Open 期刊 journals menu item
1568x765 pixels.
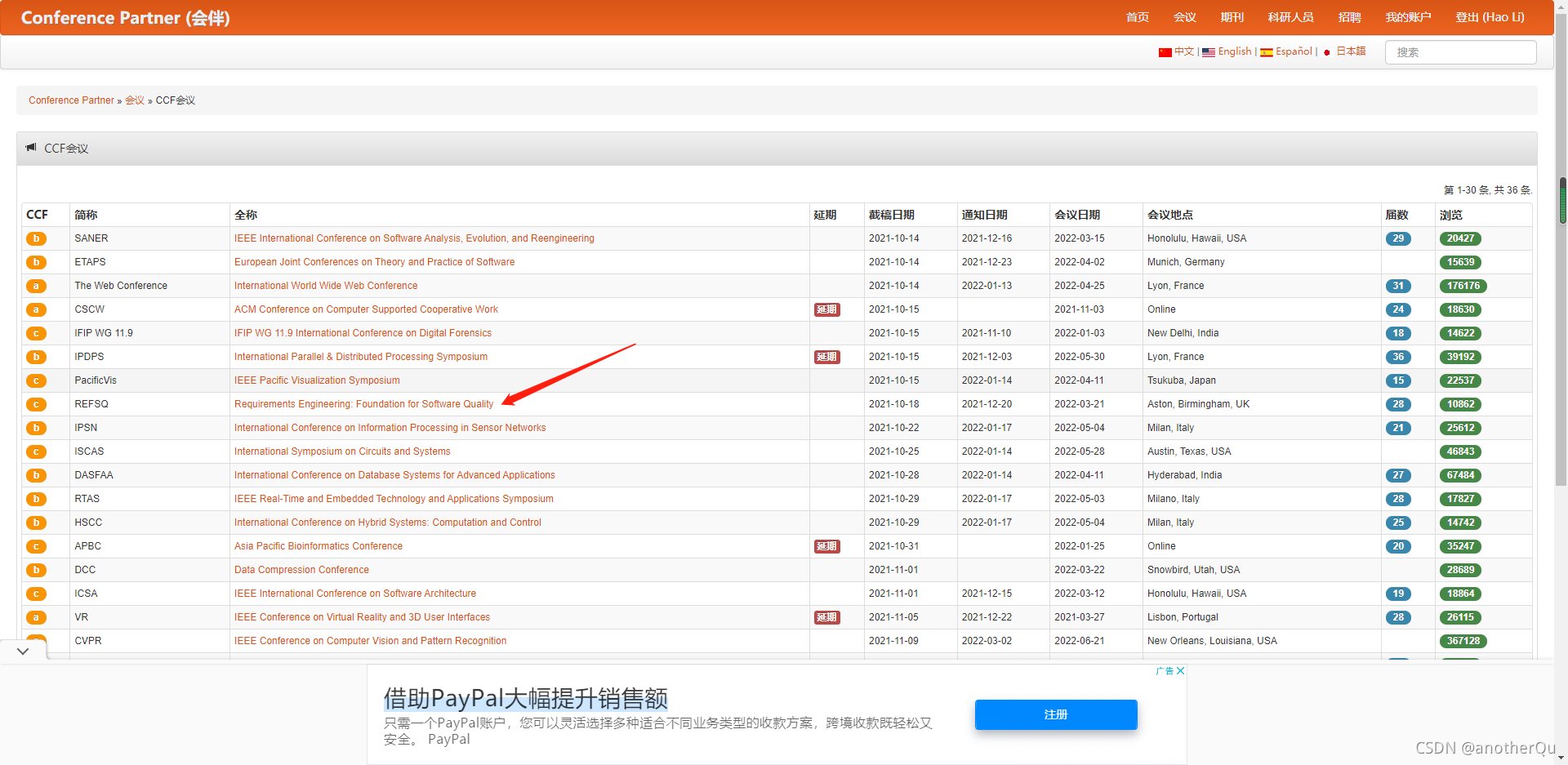pyautogui.click(x=1232, y=17)
